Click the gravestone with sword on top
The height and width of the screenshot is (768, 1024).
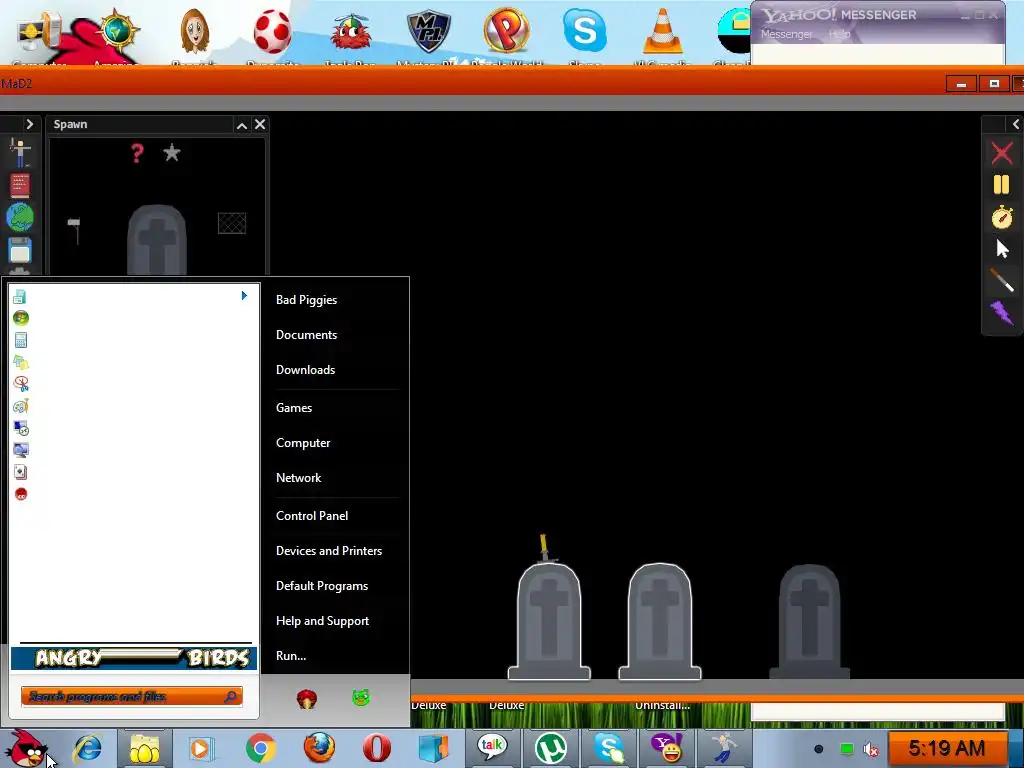tap(549, 620)
